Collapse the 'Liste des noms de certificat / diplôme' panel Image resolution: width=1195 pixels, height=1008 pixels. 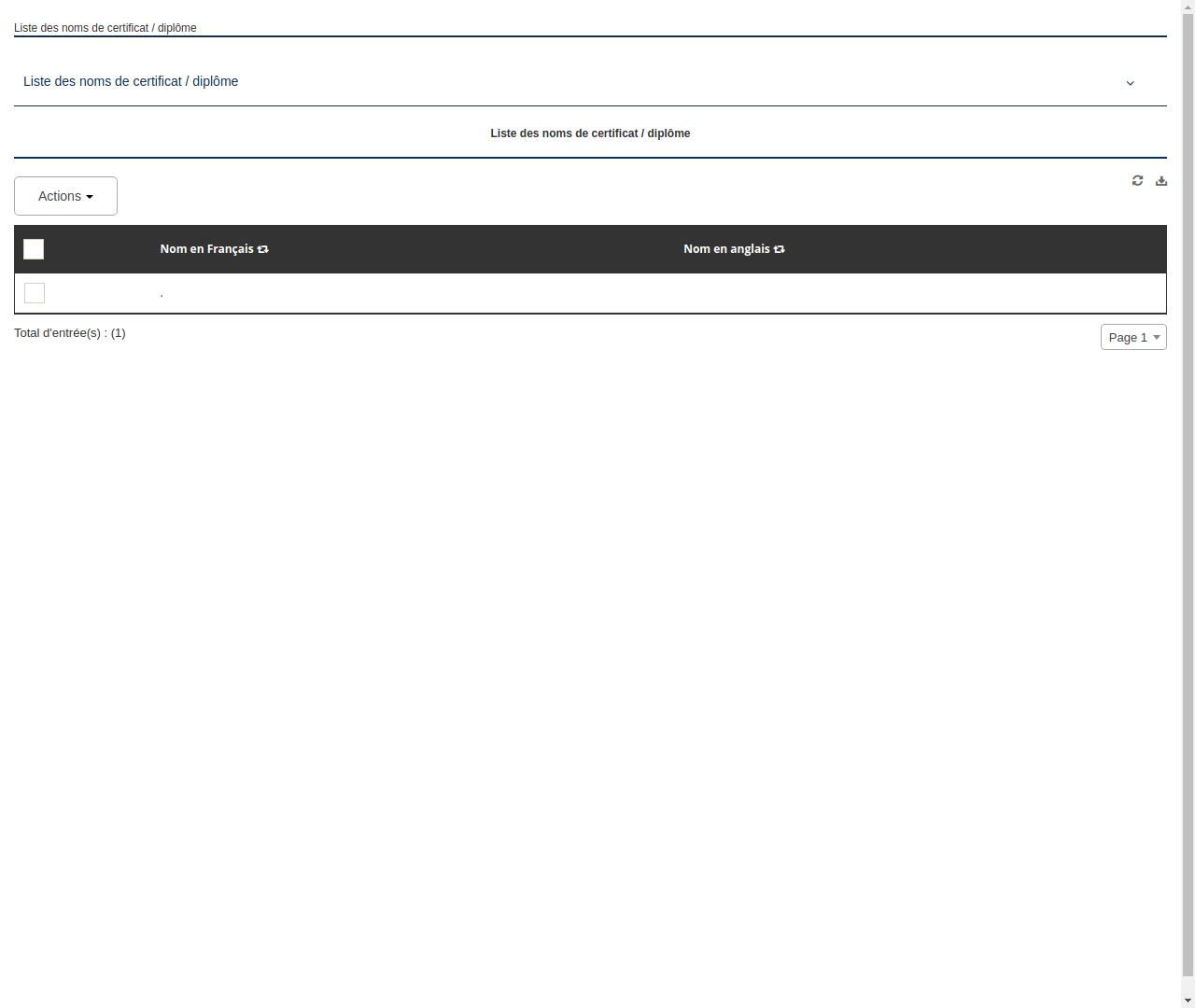[1130, 83]
